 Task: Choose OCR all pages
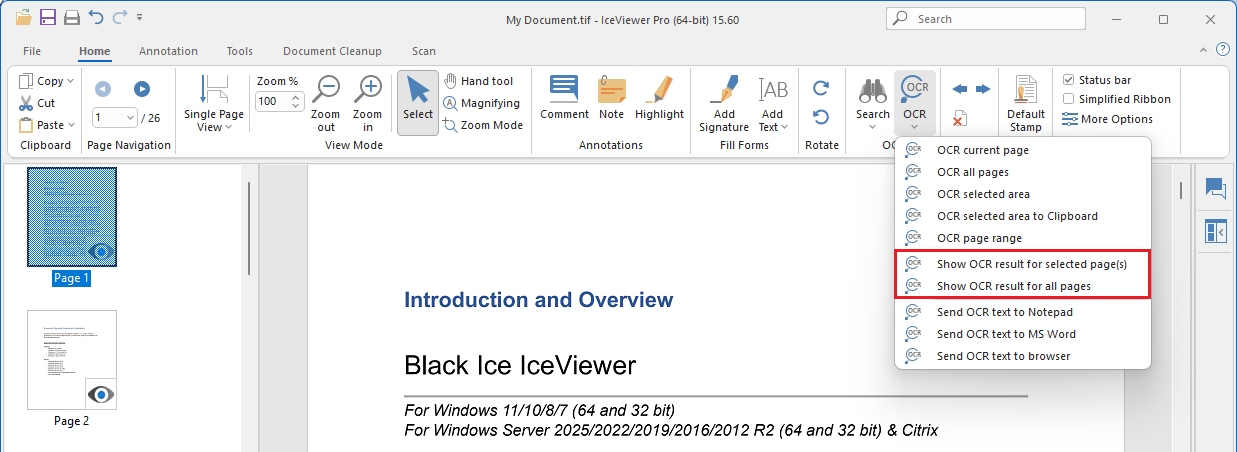(1022, 172)
